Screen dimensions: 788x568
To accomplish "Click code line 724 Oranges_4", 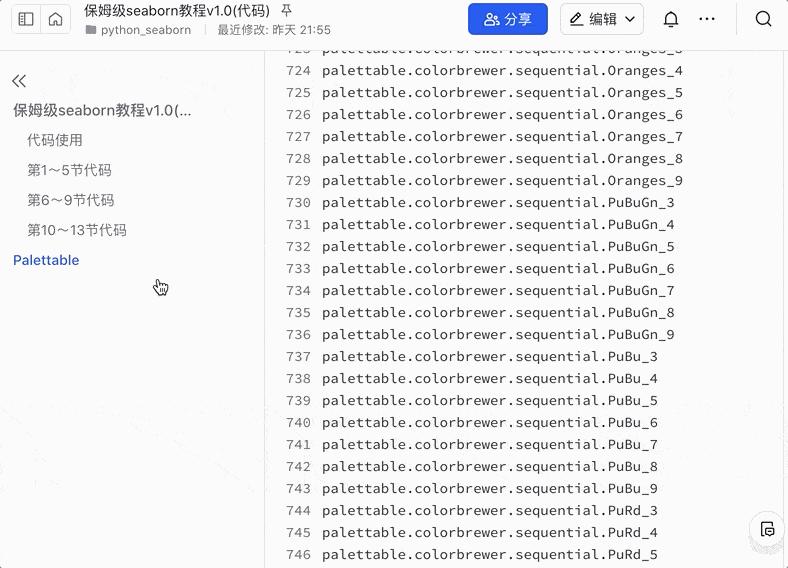I will click(x=502, y=71).
